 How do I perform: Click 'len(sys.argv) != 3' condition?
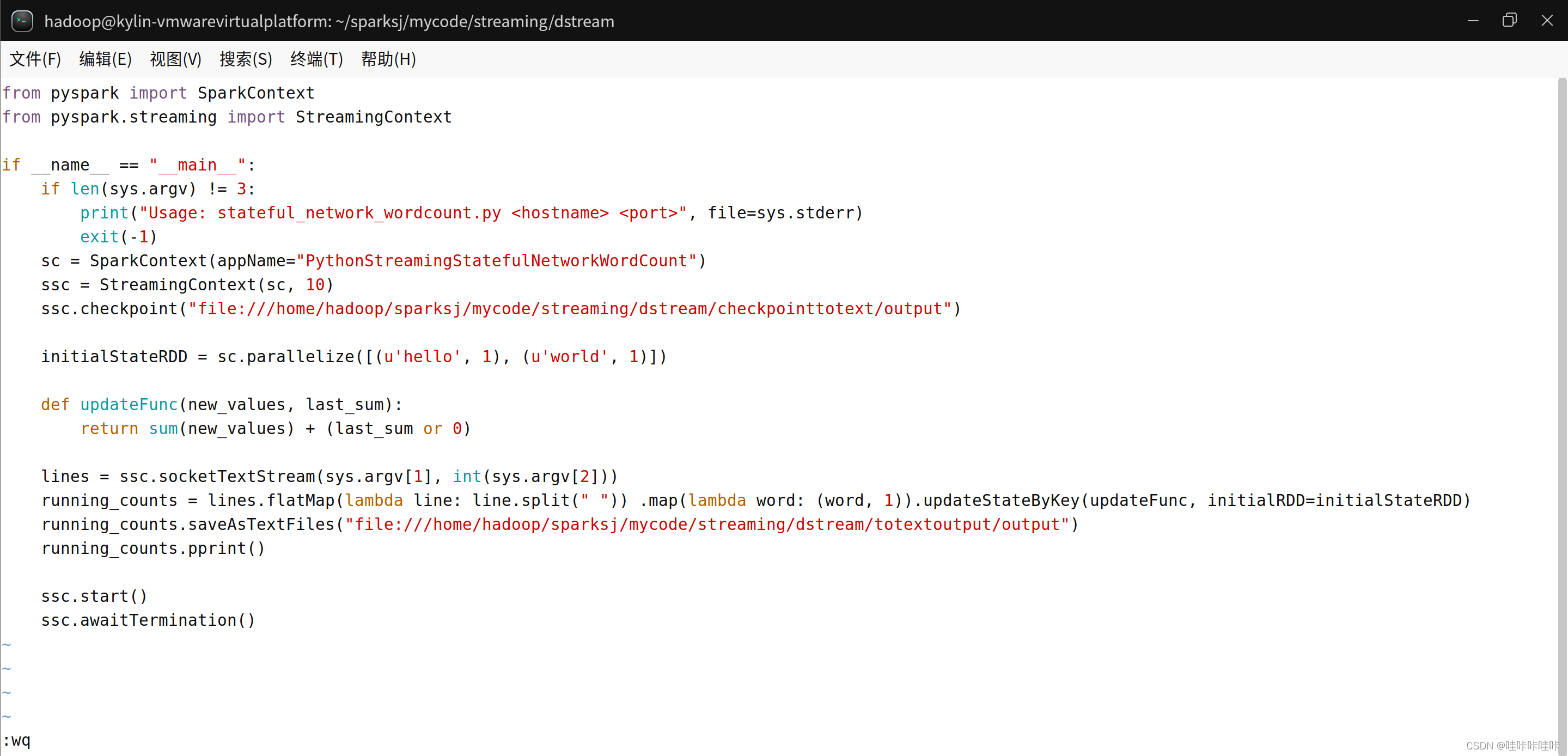[x=158, y=188]
